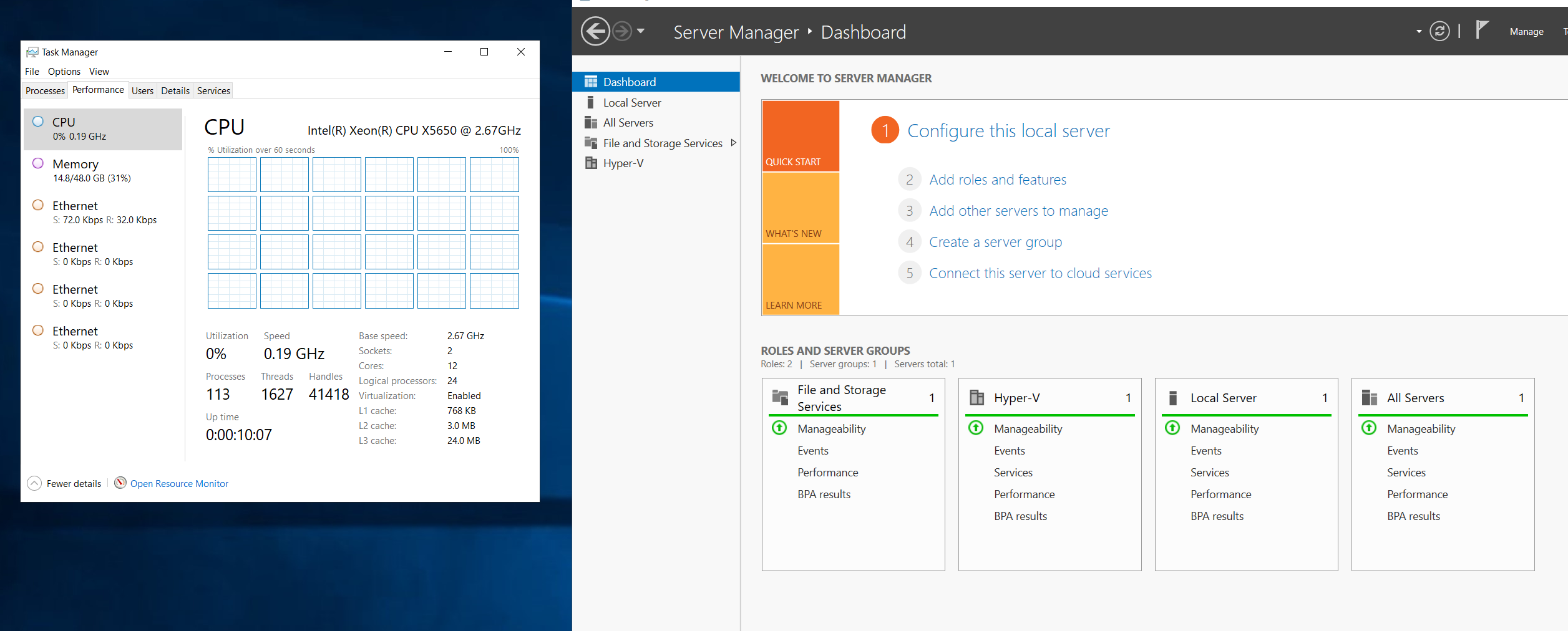Image resolution: width=1568 pixels, height=631 pixels.
Task: Click the Hyper-V tile header
Action: pos(1049,398)
